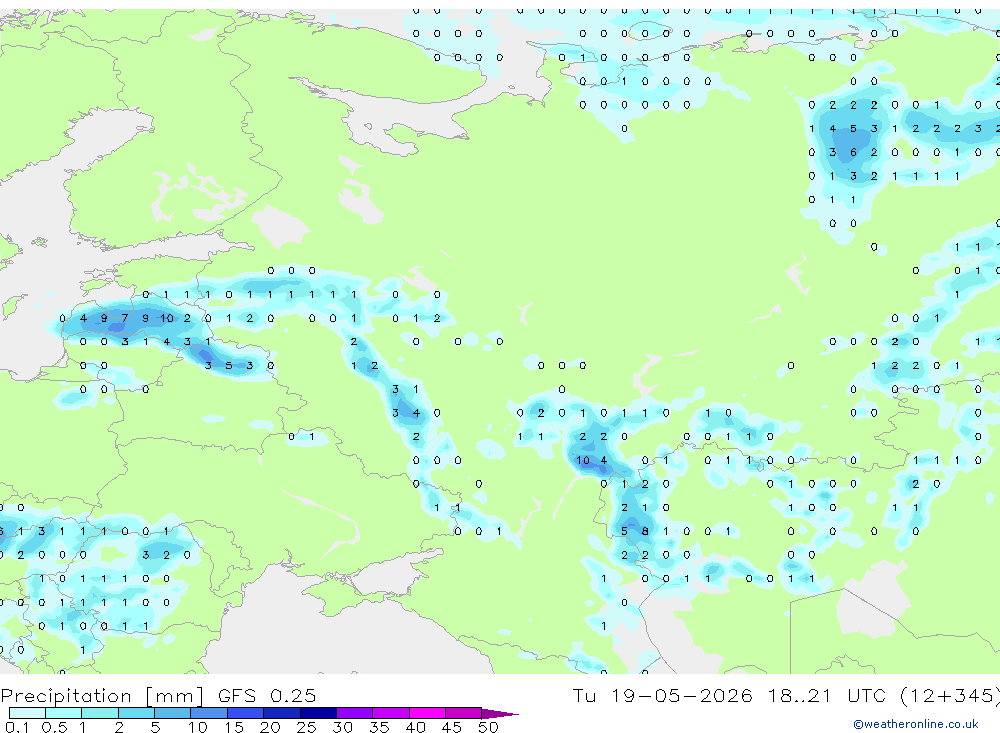The image size is (1000, 733).
Task: Open the weatheronline.co.uk copyright link
Action: tap(915, 724)
